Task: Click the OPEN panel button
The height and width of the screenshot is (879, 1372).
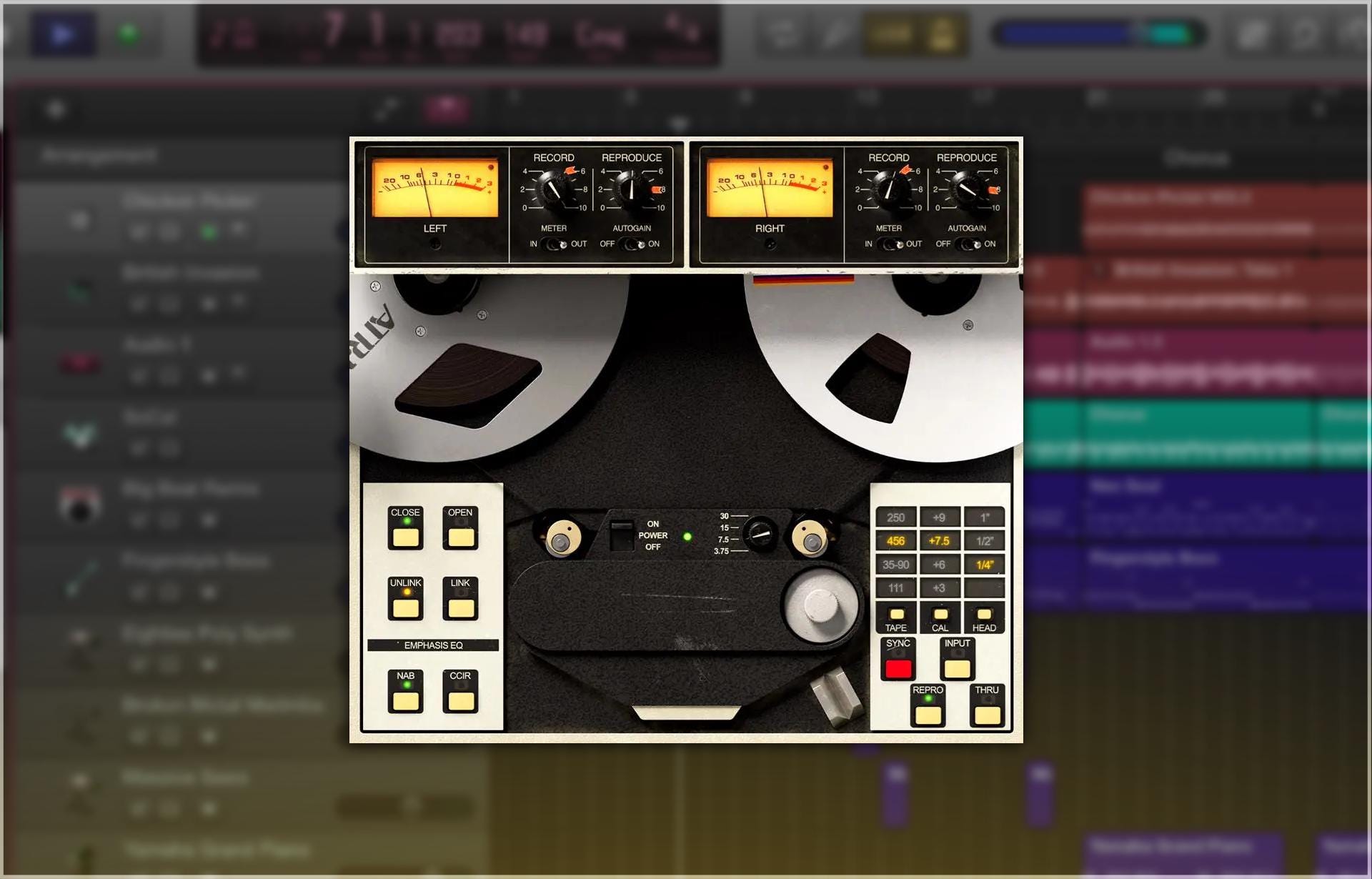Action: coord(460,536)
